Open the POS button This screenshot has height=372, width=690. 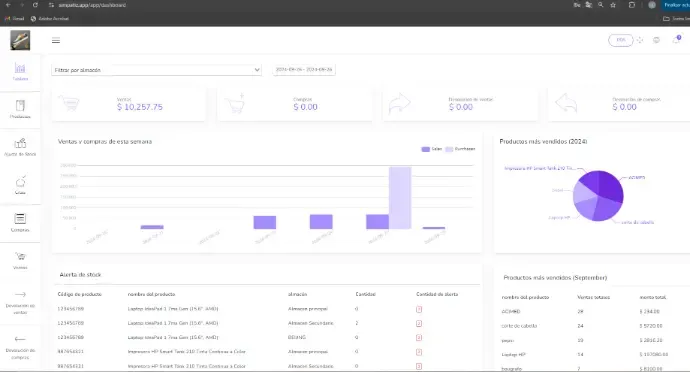click(x=620, y=40)
